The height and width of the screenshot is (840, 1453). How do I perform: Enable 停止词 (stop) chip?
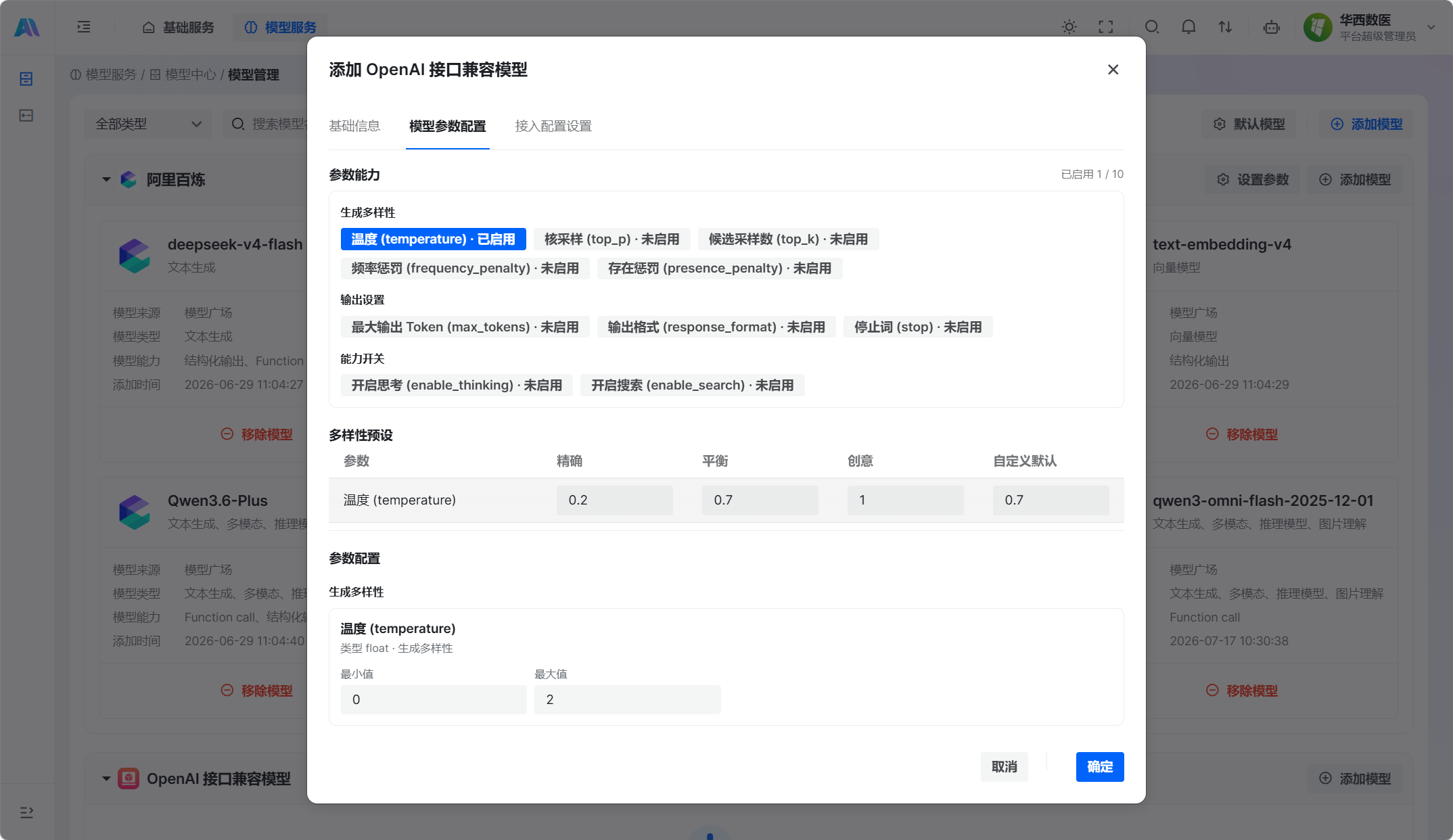pyautogui.click(x=917, y=327)
